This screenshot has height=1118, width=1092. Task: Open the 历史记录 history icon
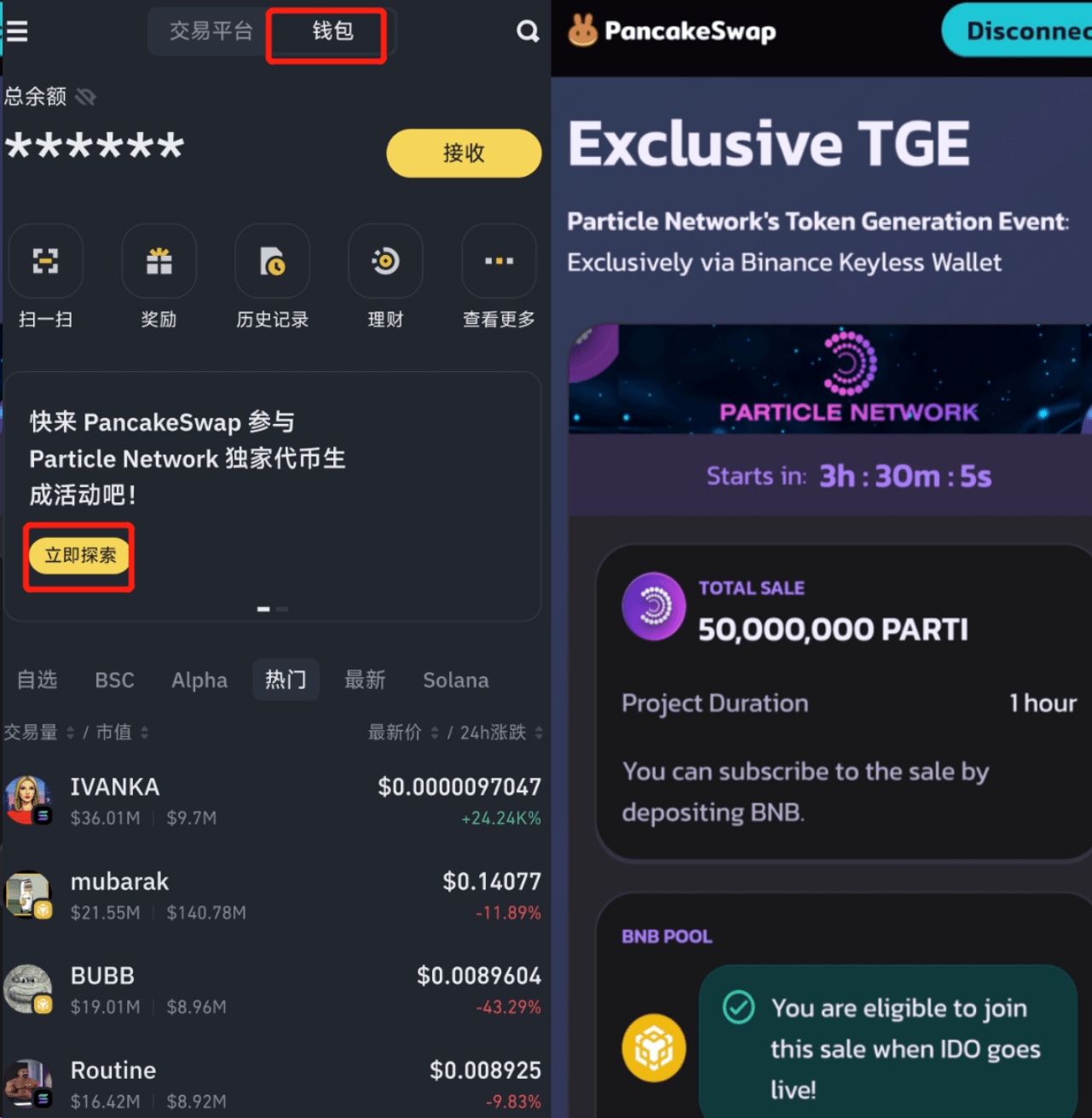273,261
